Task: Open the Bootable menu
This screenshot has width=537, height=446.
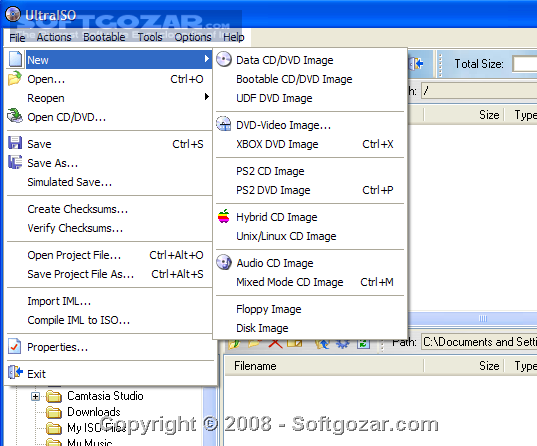Action: point(104,37)
